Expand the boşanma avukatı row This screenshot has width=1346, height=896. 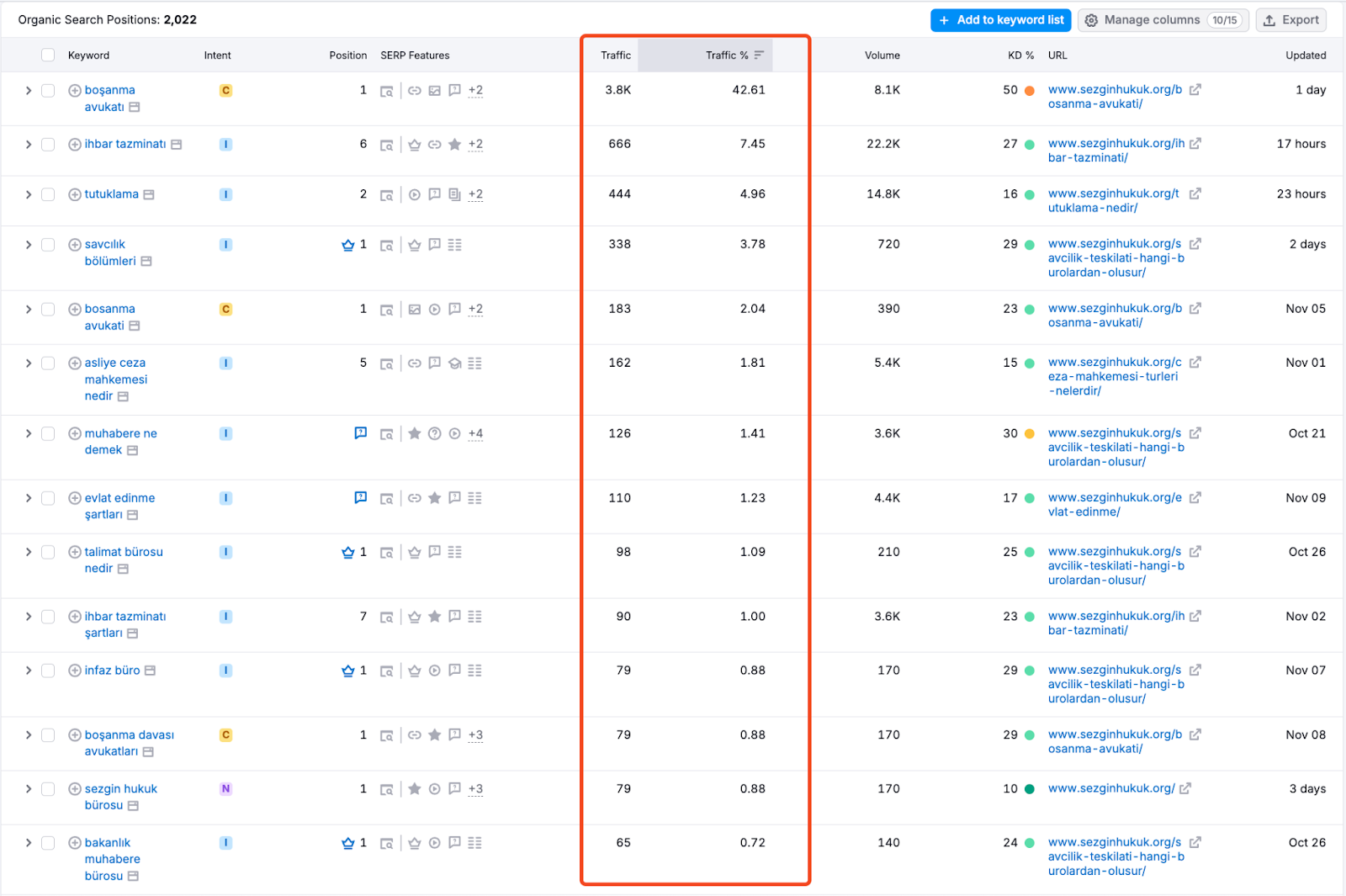[x=28, y=90]
